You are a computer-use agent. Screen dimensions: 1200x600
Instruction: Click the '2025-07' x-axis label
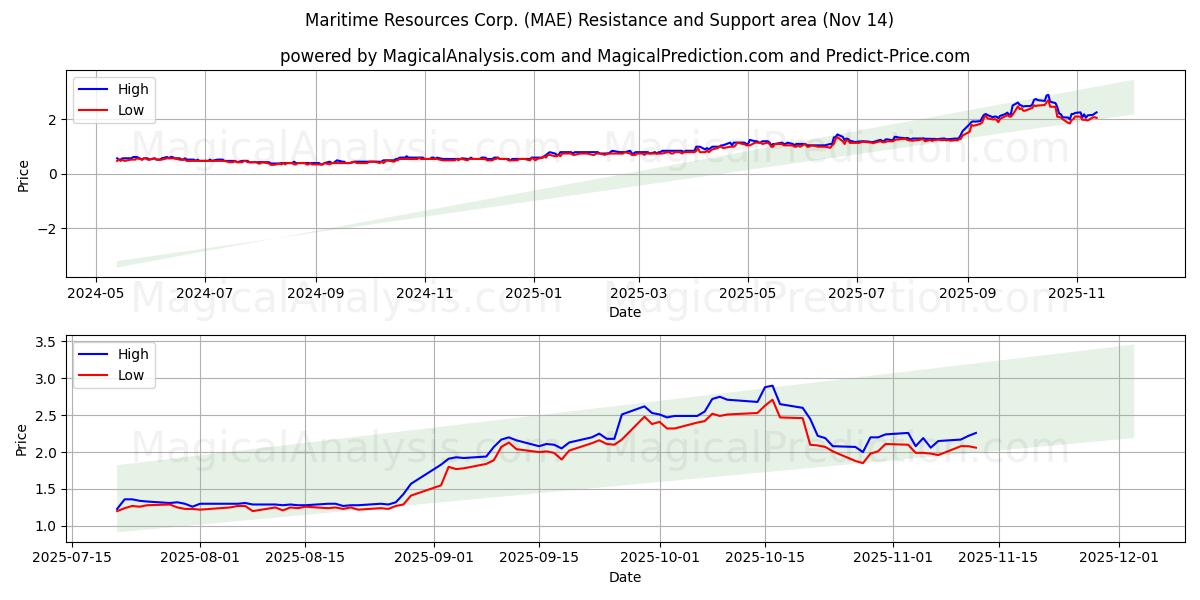857,295
